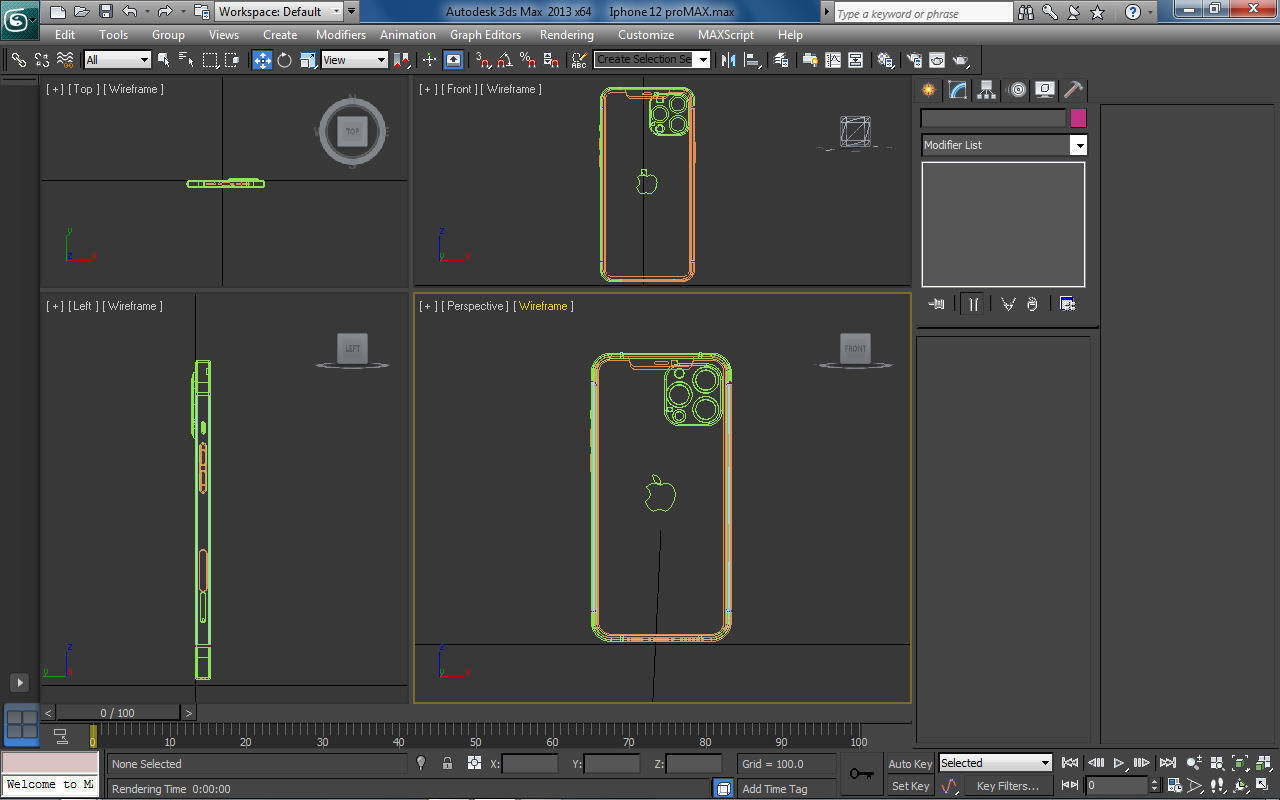Click the Set Keys key icon button
1280x800 pixels.
pyautogui.click(x=861, y=774)
